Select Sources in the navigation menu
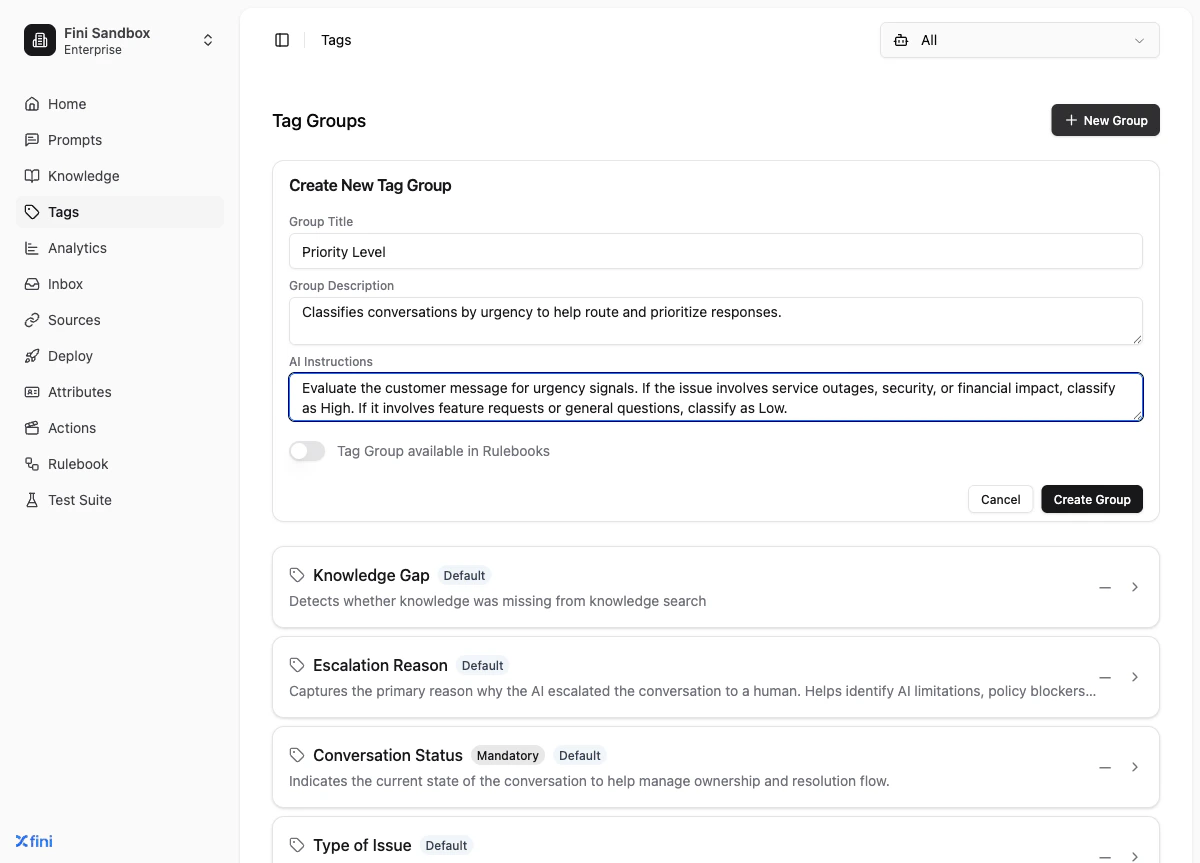 pos(74,320)
